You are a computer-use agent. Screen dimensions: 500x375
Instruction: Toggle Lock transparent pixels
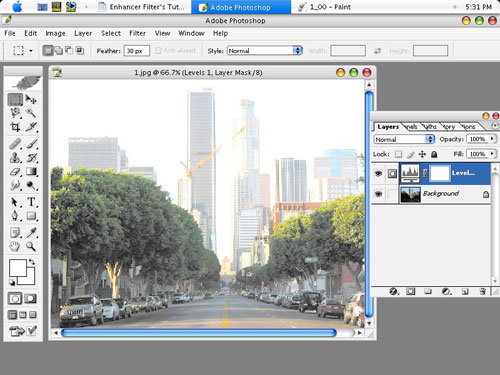click(398, 154)
